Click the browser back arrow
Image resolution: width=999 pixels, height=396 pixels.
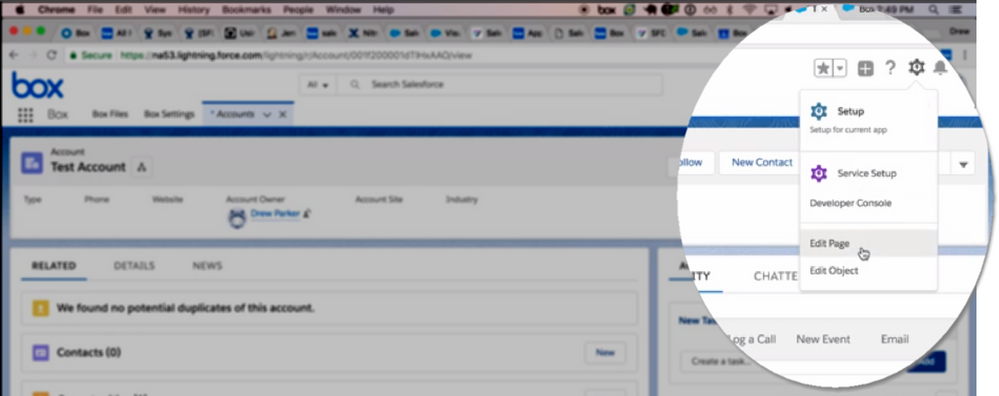[13, 55]
